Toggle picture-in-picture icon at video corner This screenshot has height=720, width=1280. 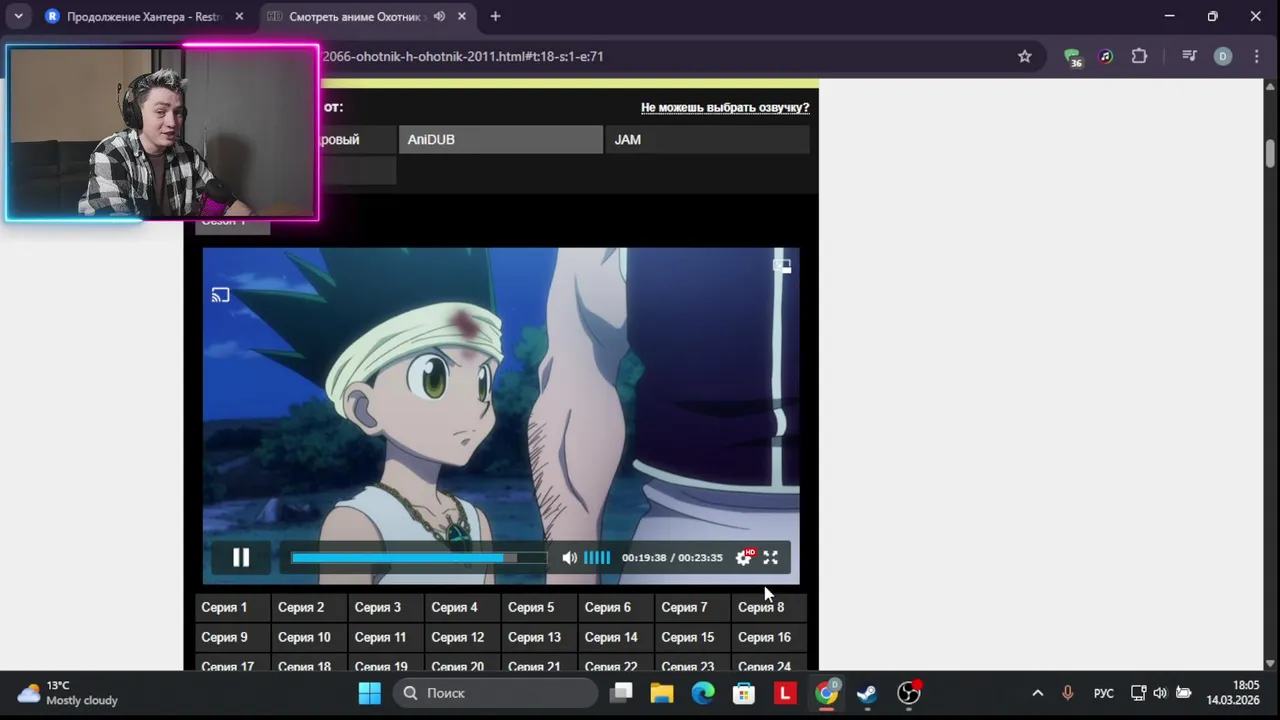[782, 266]
